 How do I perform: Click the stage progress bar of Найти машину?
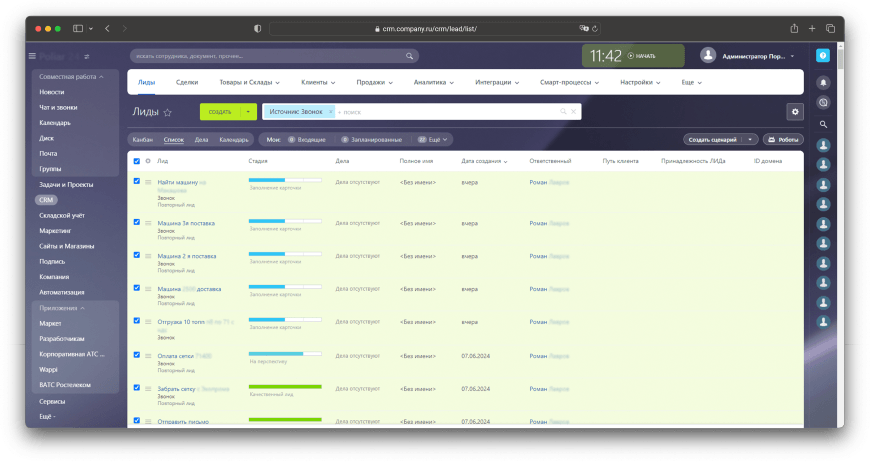tap(285, 181)
